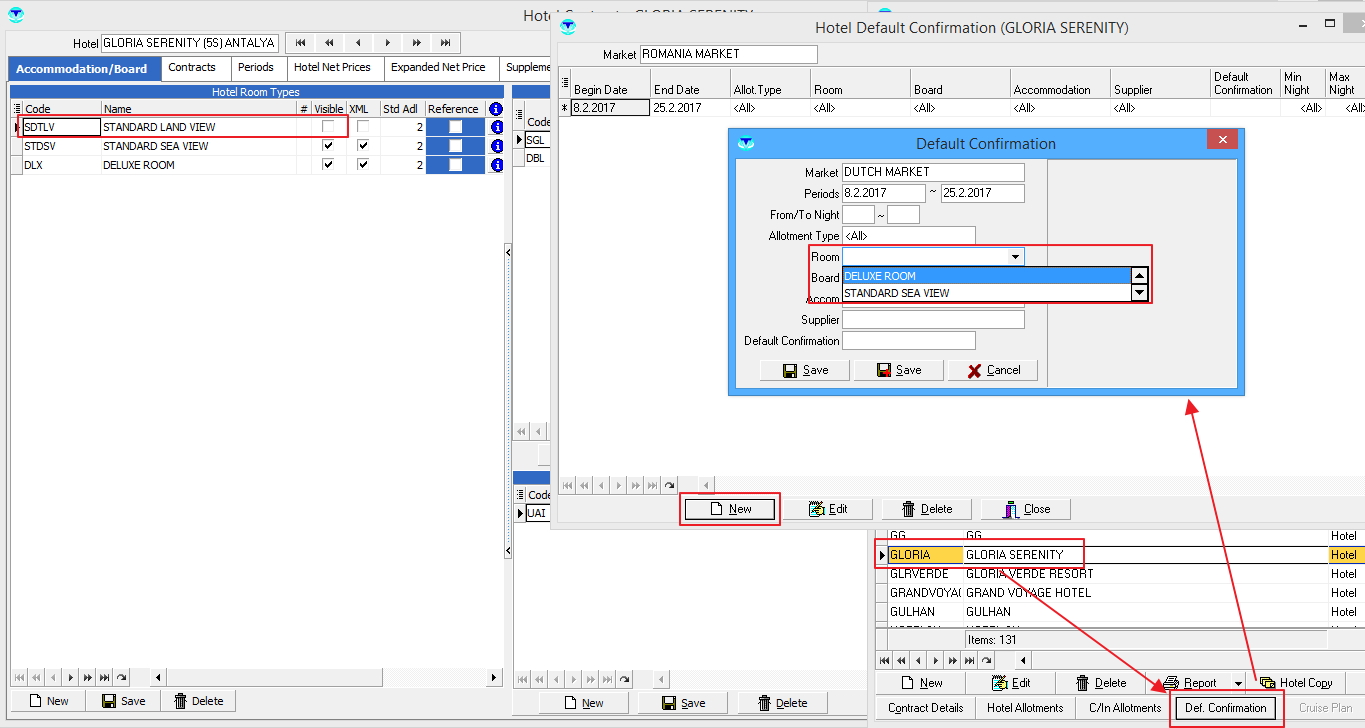Collapse the Room dropdown arrow
Image resolution: width=1365 pixels, height=728 pixels.
1015,257
